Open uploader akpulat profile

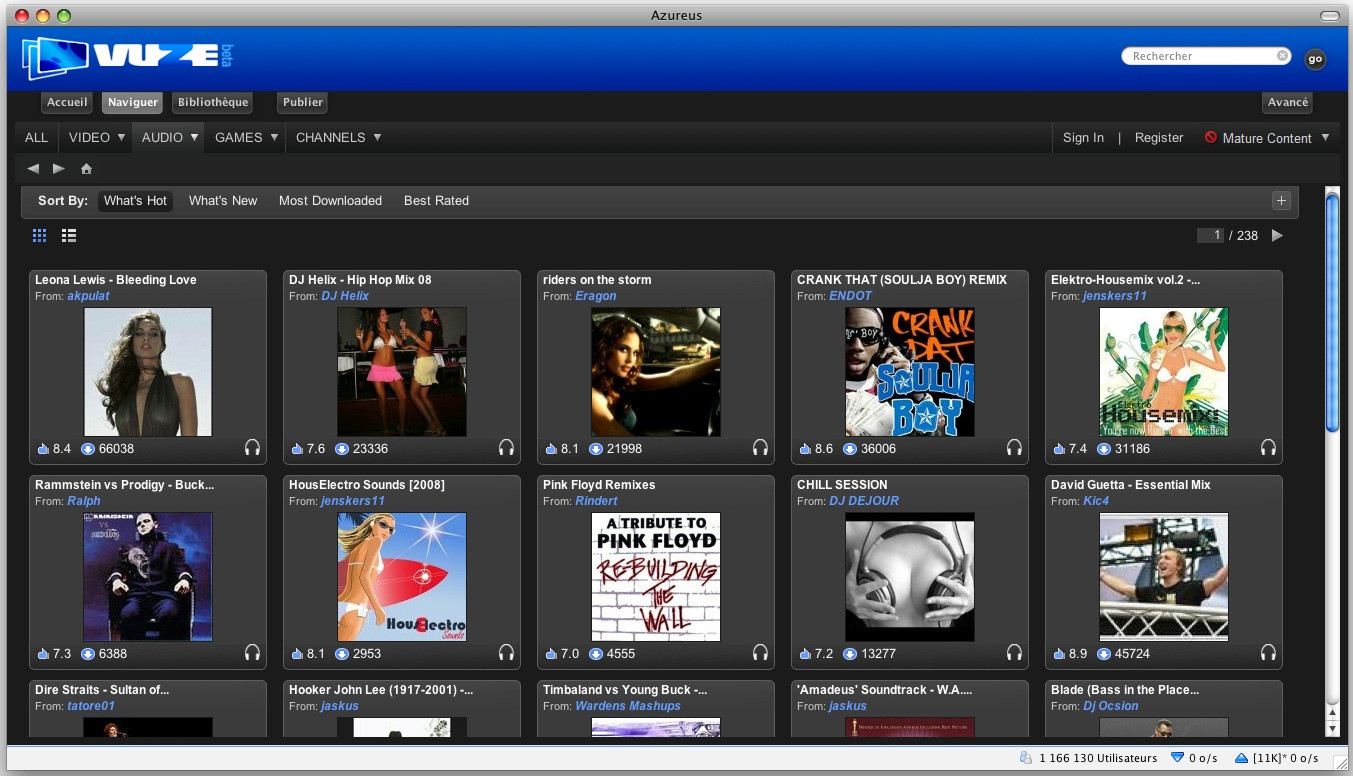pyautogui.click(x=89, y=296)
